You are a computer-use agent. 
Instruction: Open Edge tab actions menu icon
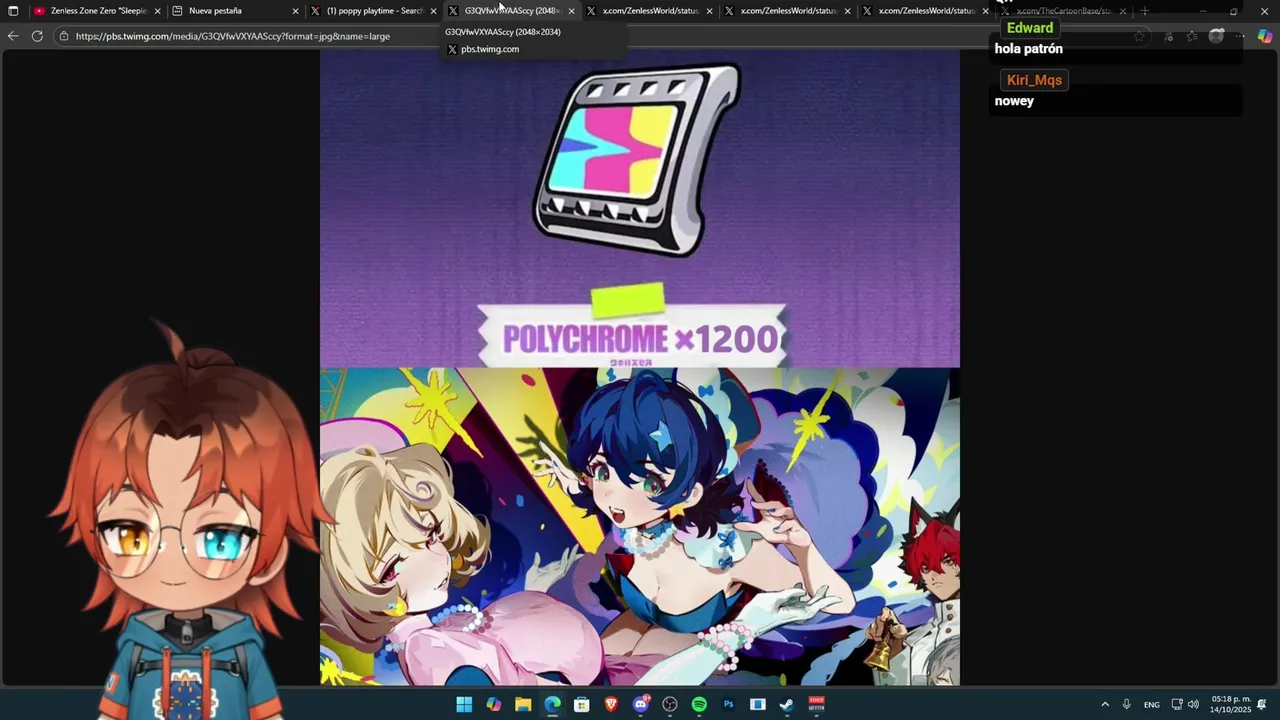click(x=13, y=11)
